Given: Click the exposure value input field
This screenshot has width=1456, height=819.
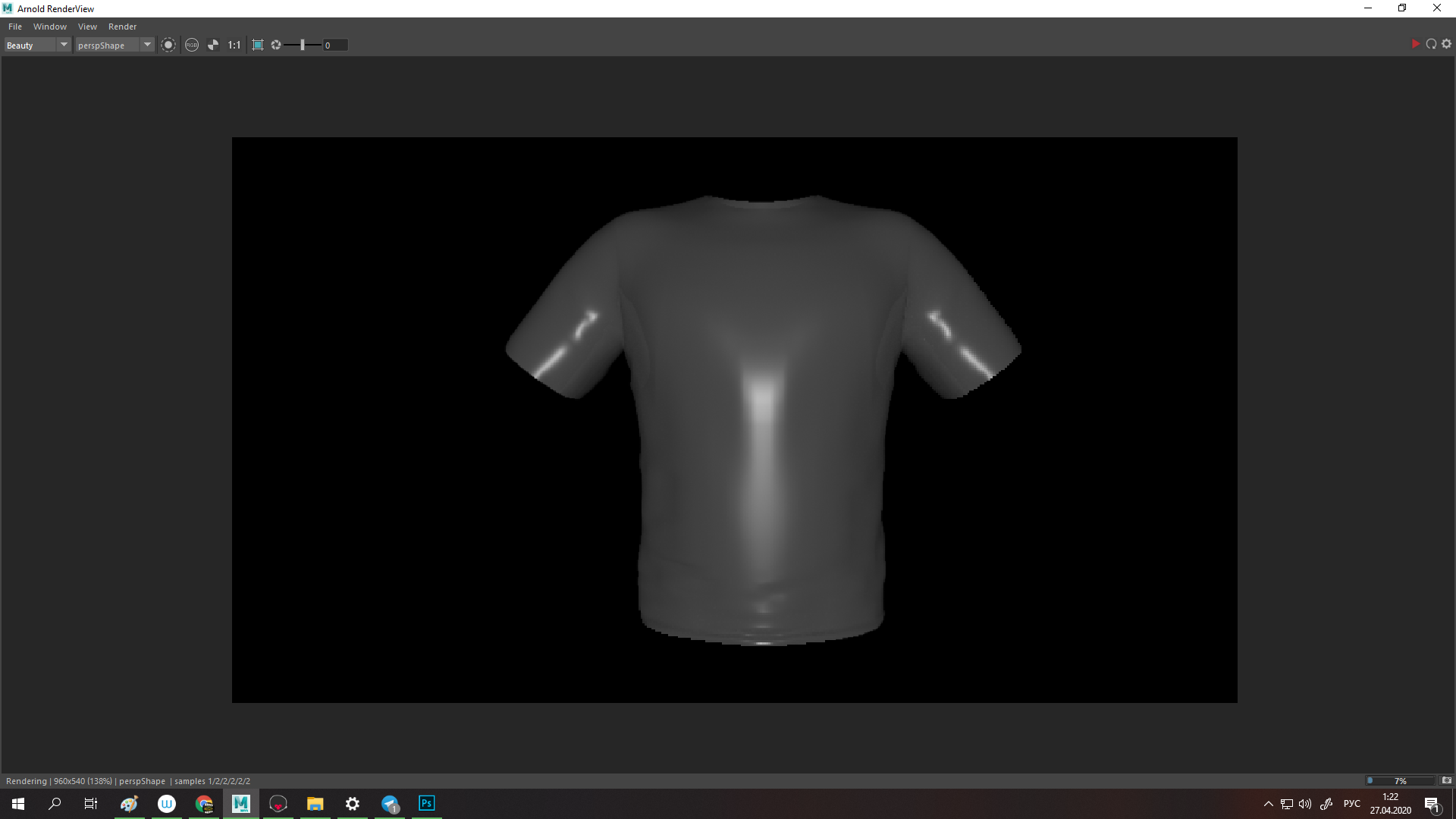Looking at the screenshot, I should (x=335, y=45).
